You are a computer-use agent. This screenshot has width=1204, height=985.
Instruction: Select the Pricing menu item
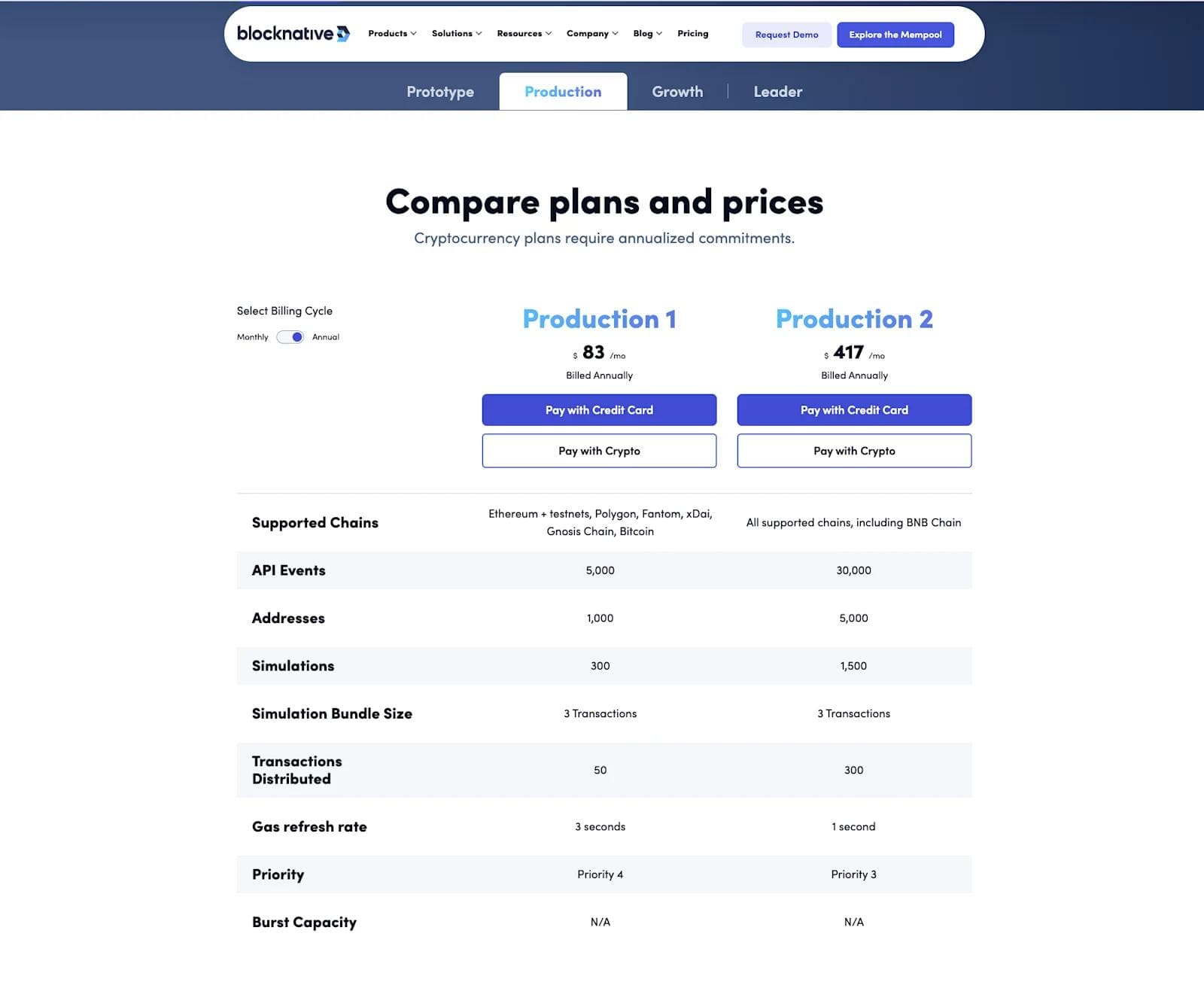(x=693, y=33)
